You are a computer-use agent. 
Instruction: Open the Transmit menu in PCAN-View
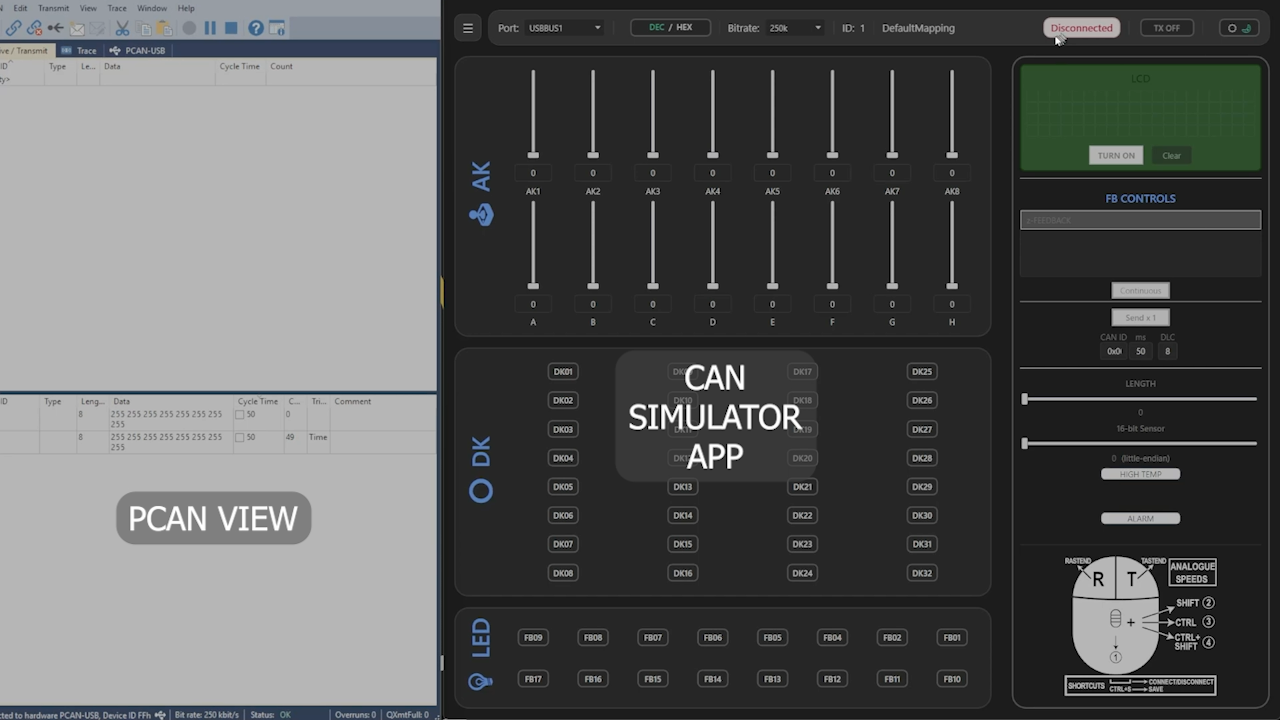pos(54,8)
